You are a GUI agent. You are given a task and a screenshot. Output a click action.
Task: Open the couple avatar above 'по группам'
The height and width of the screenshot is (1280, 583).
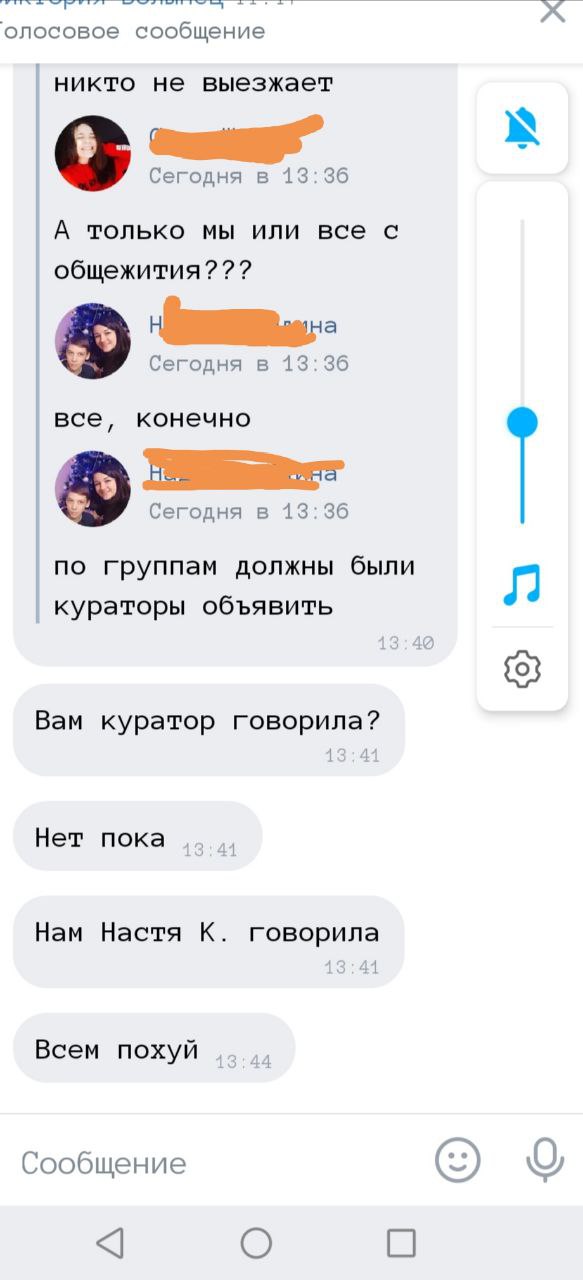tap(93, 489)
